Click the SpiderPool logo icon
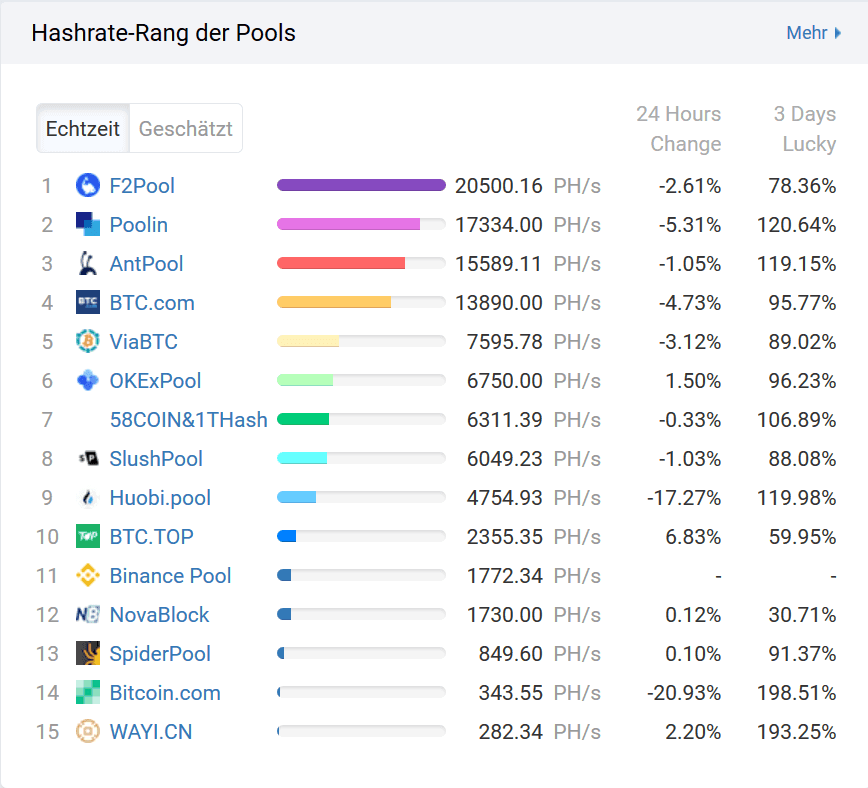The height and width of the screenshot is (788, 868). point(88,654)
